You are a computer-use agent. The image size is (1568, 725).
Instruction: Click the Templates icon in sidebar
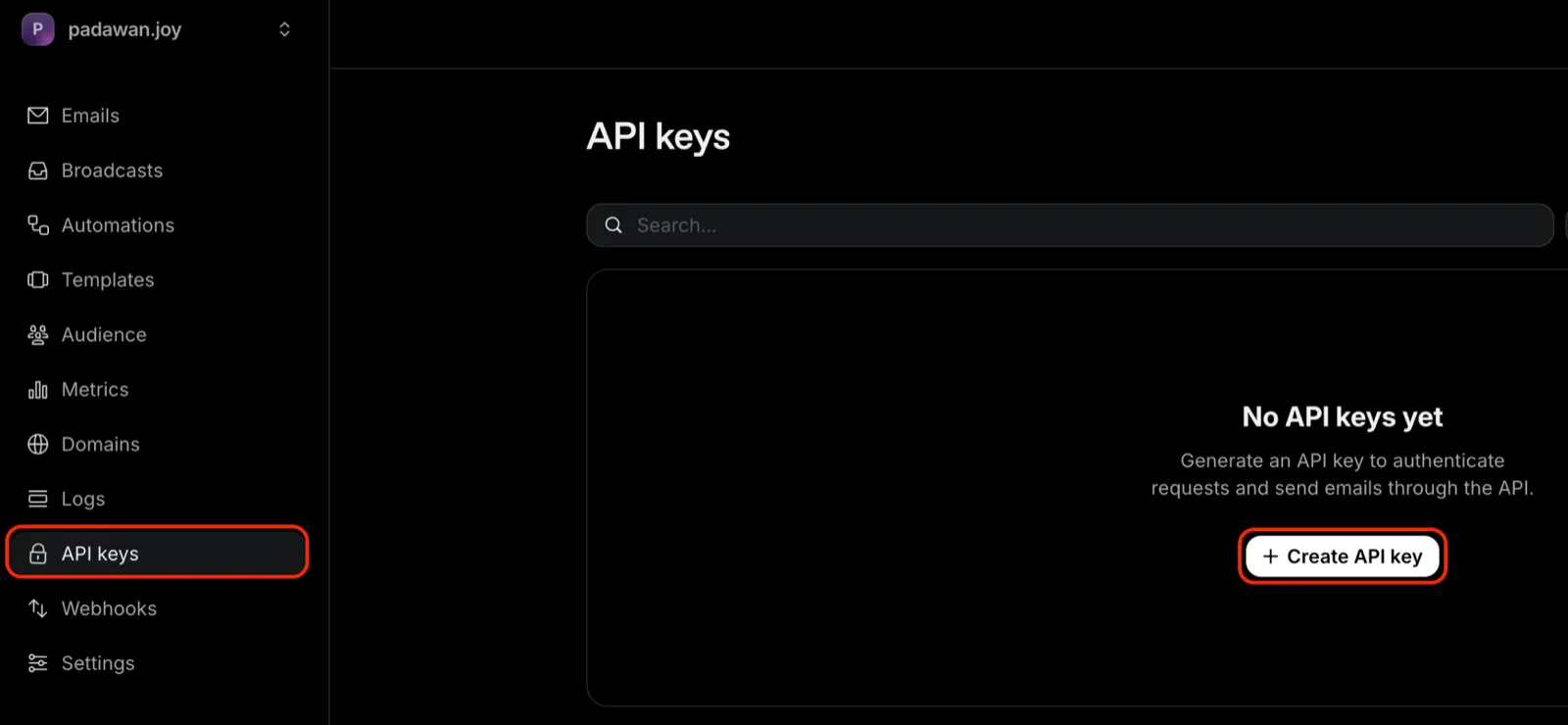coord(38,280)
